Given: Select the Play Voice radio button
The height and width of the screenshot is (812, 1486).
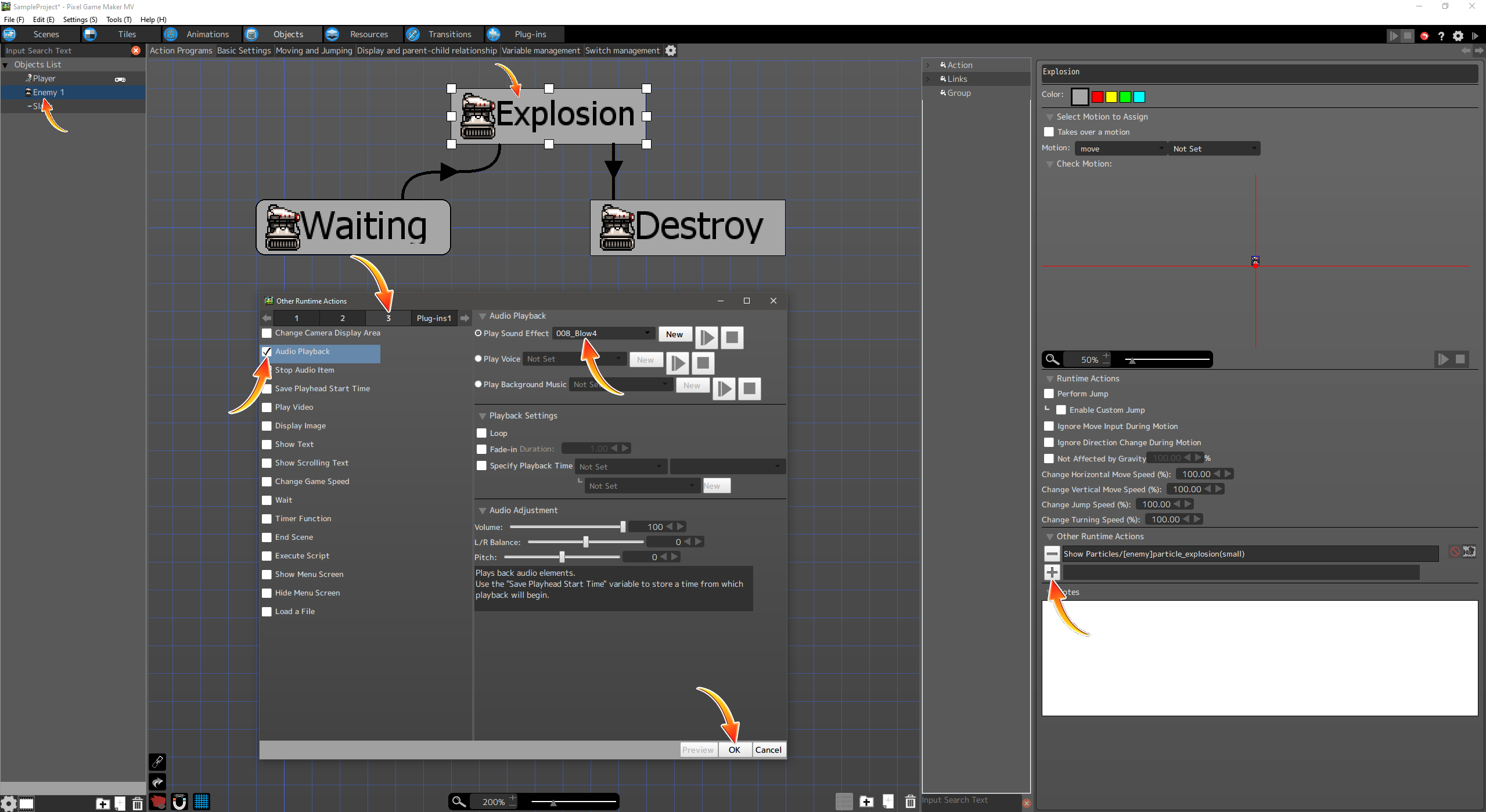Looking at the screenshot, I should [x=478, y=359].
